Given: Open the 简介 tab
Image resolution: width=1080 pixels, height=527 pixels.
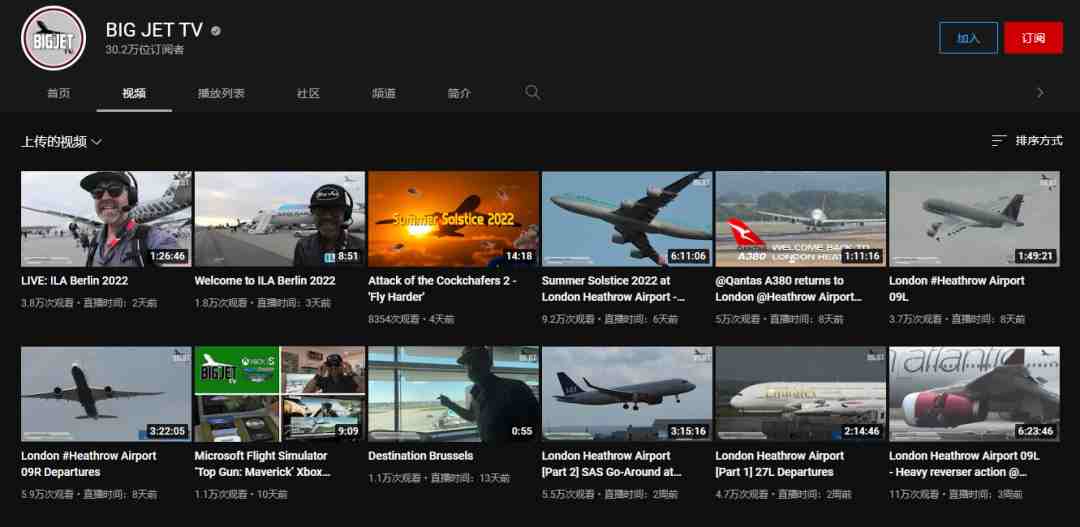Looking at the screenshot, I should [x=459, y=93].
